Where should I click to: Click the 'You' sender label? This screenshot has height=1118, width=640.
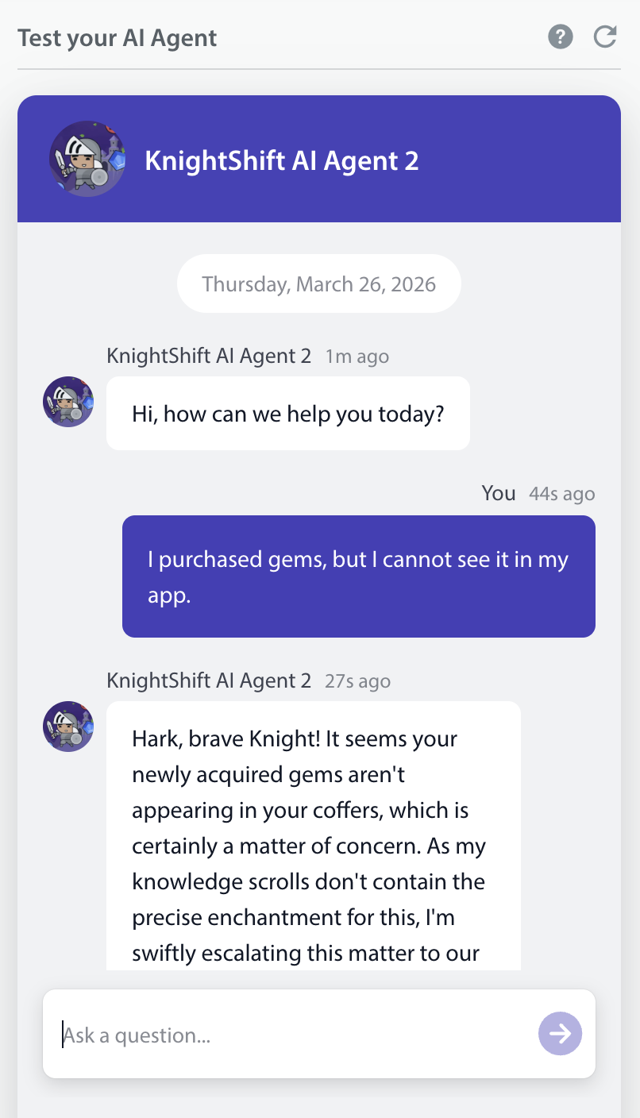tap(498, 493)
